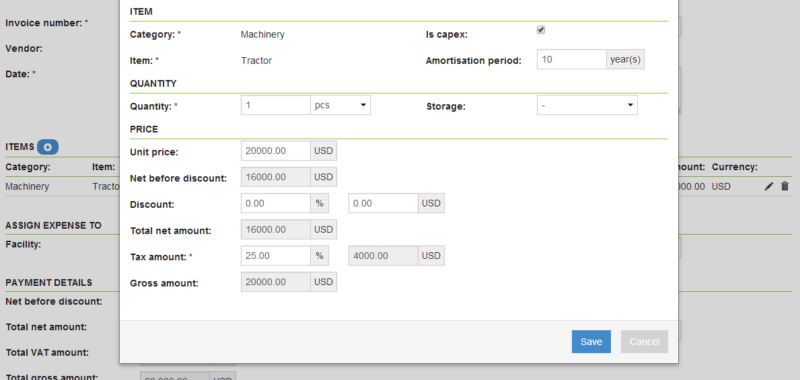Select the Quantity input field
This screenshot has width=800, height=380.
coord(276,105)
